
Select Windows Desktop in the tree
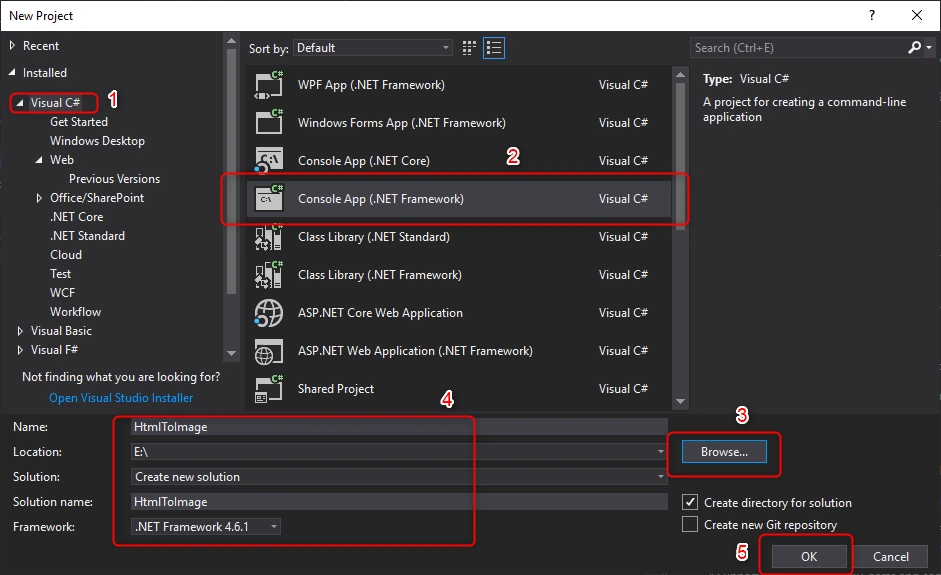(x=97, y=140)
